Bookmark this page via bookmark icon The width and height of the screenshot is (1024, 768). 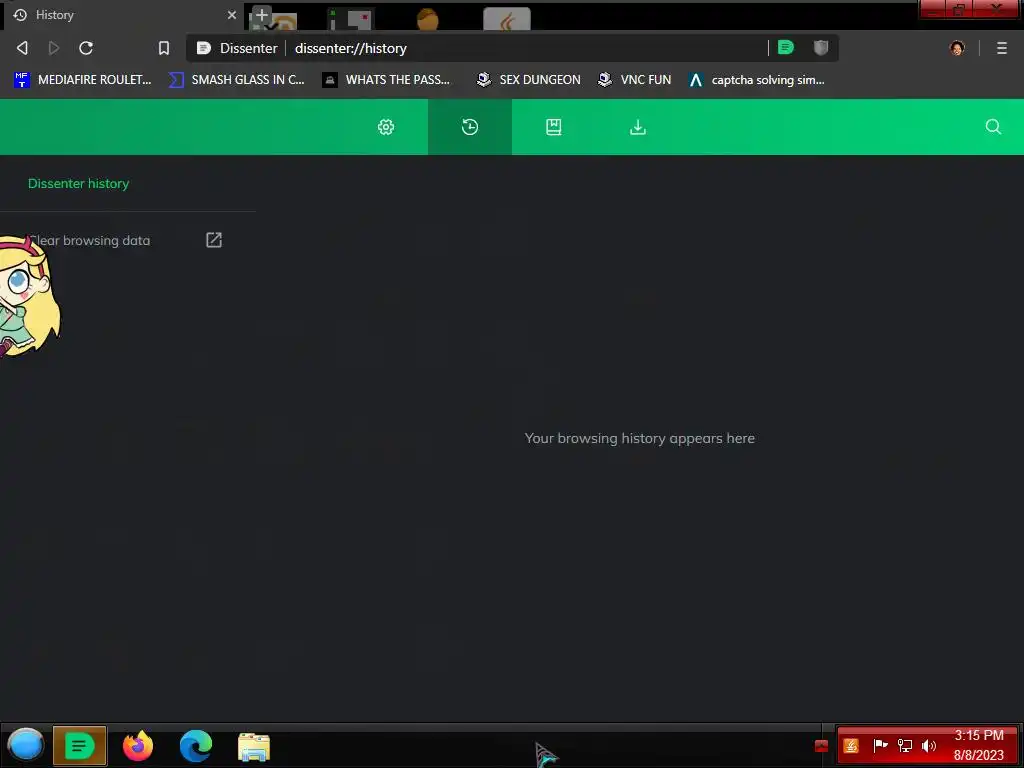164,48
